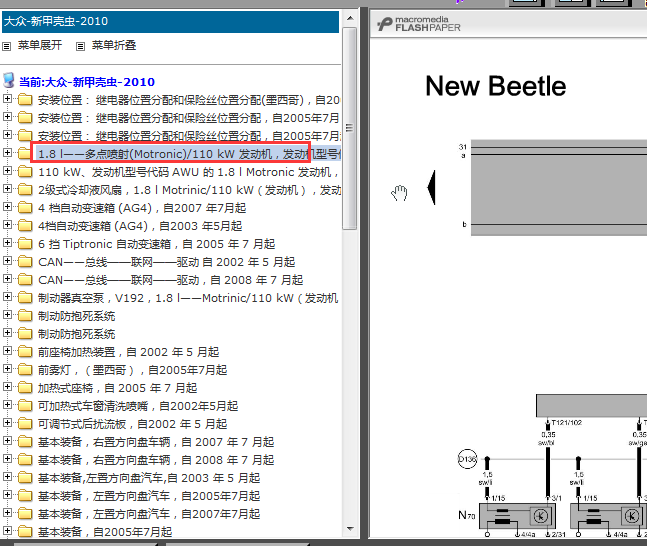The image size is (647, 546).
Task: Click the tree panel vertical scrollbar thumb
Action: point(350,128)
